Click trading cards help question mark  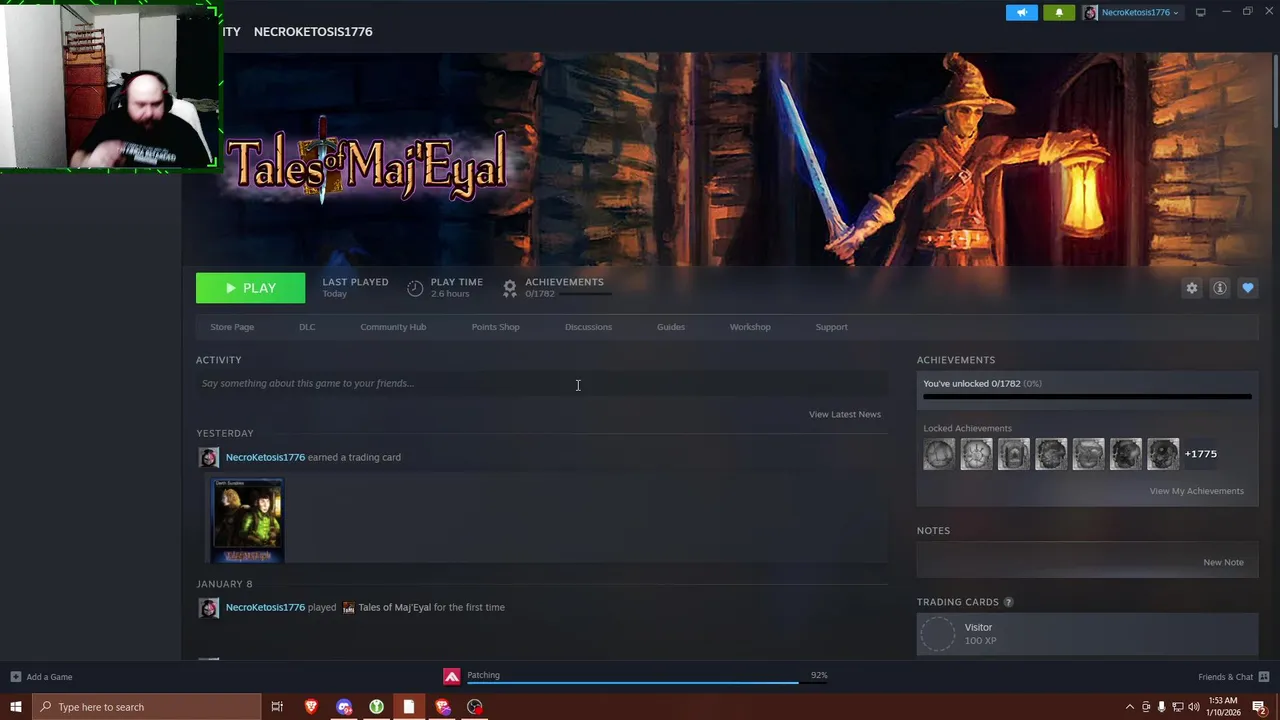pyautogui.click(x=1008, y=602)
